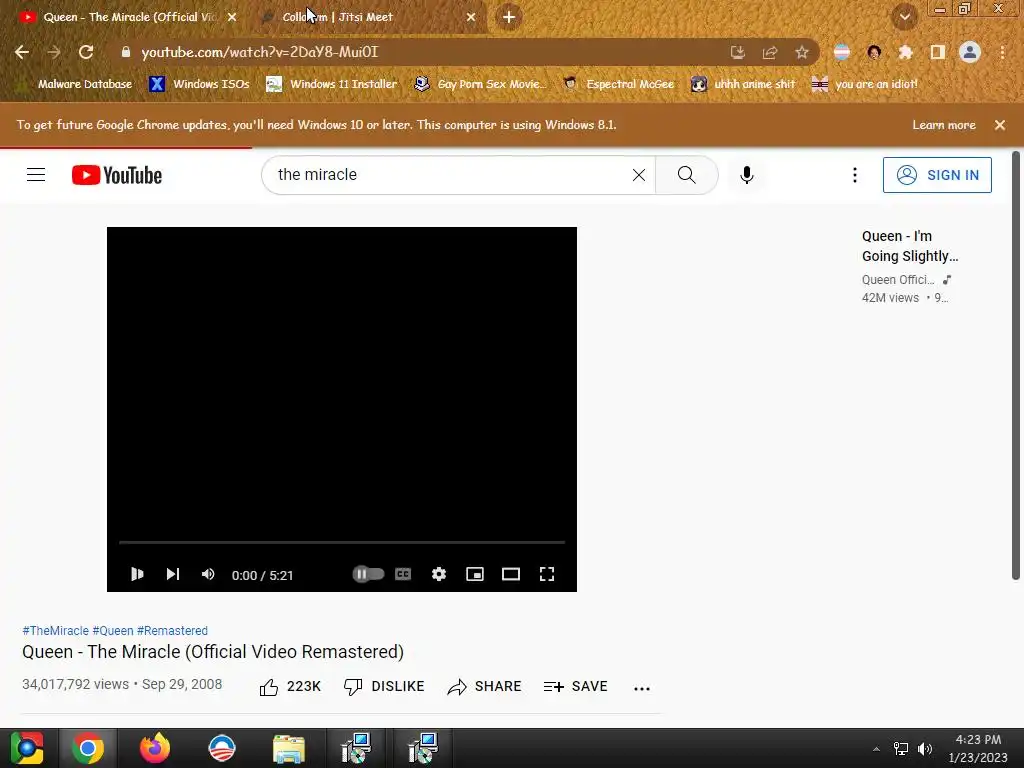This screenshot has width=1024, height=768.
Task: Play the video with play button
Action: 137,574
